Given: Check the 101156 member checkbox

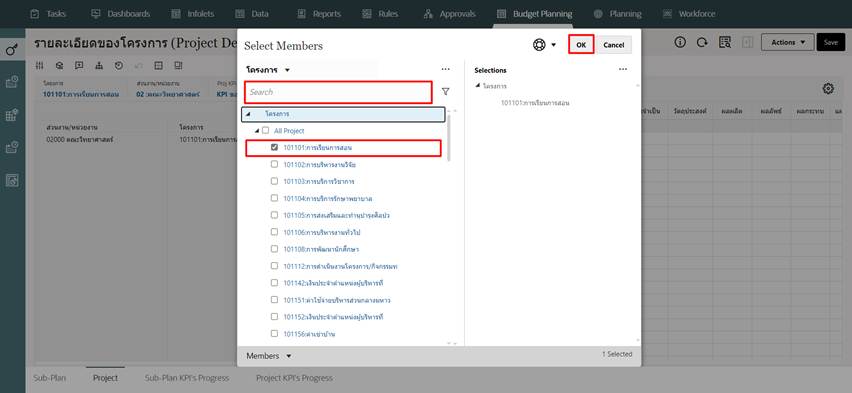Looking at the screenshot, I should (274, 333).
